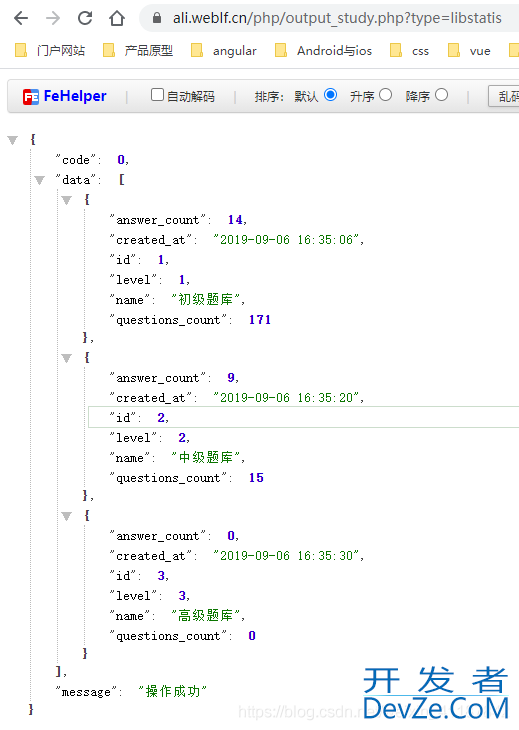Screen dimensions: 519x730
Task: Select the 降序 sort radio button
Action: point(441,95)
